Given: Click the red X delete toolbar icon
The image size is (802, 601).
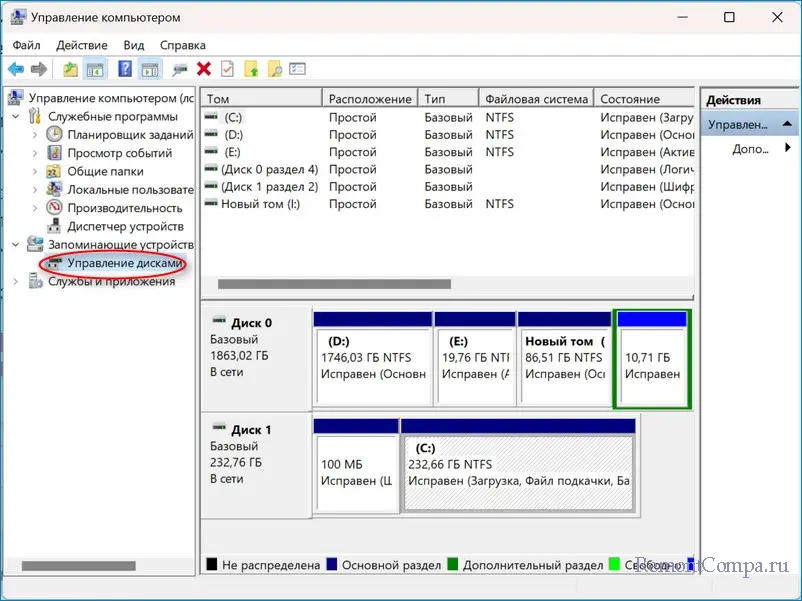Looking at the screenshot, I should tap(204, 69).
